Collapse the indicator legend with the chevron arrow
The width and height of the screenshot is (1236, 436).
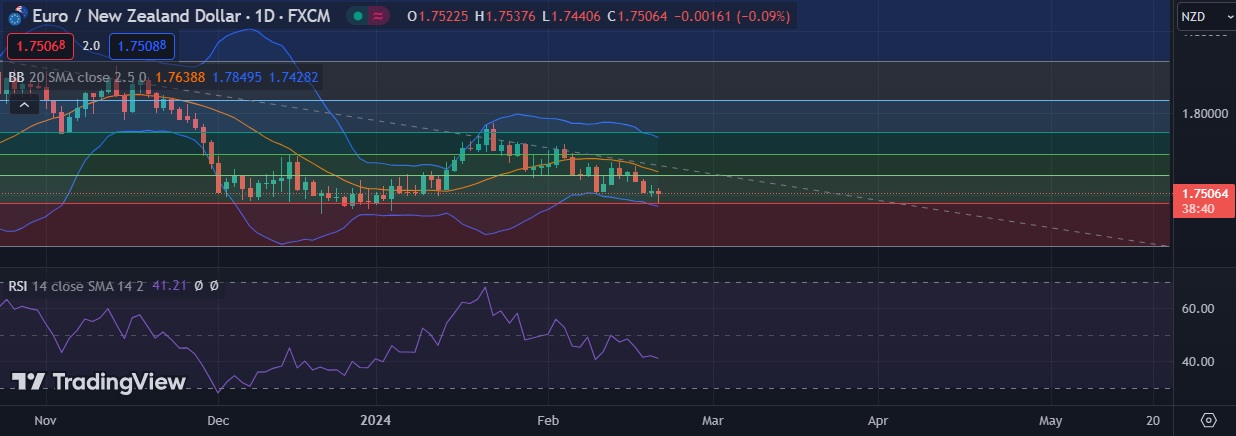(25, 103)
